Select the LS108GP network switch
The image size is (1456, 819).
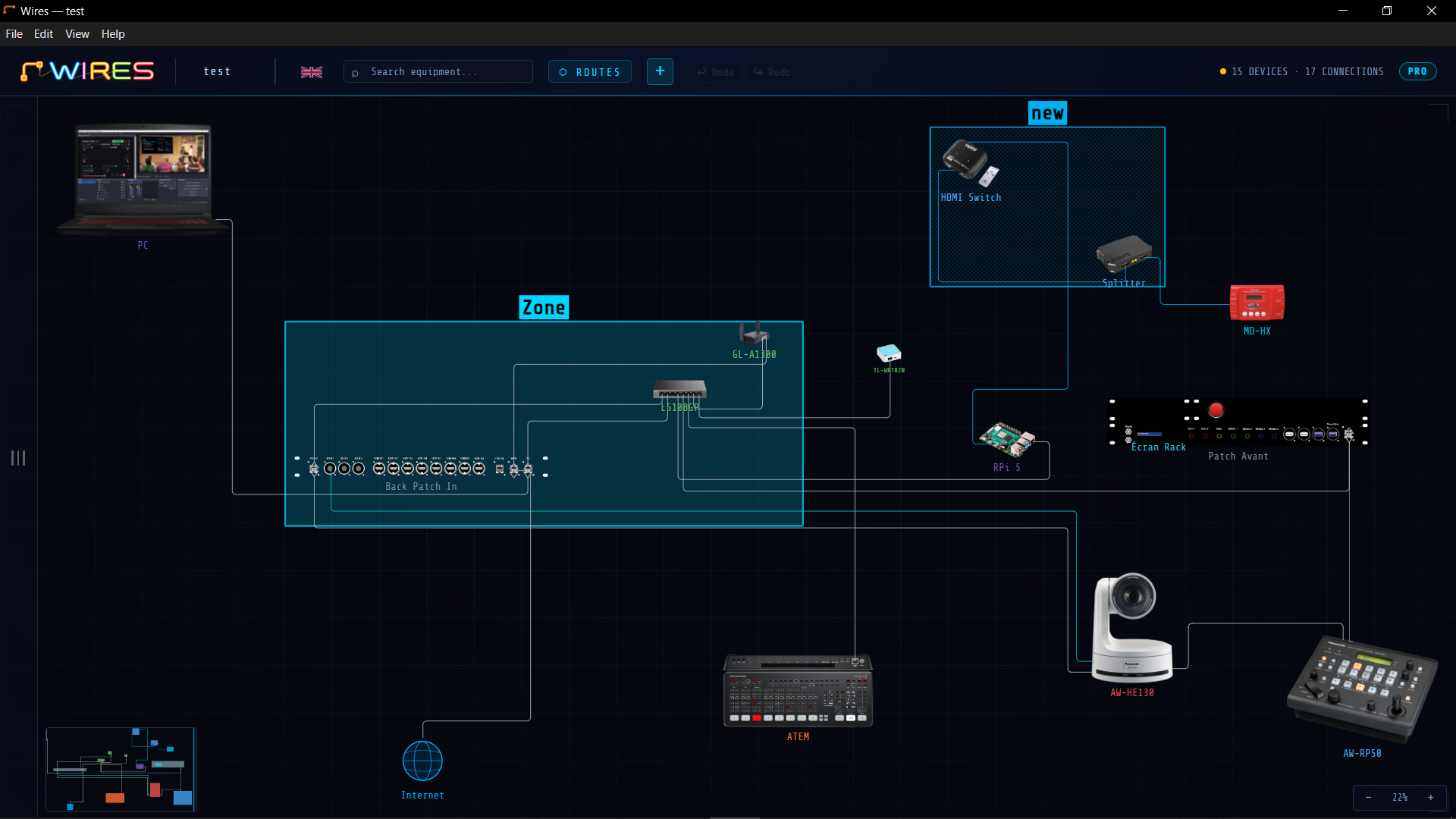coord(679,390)
